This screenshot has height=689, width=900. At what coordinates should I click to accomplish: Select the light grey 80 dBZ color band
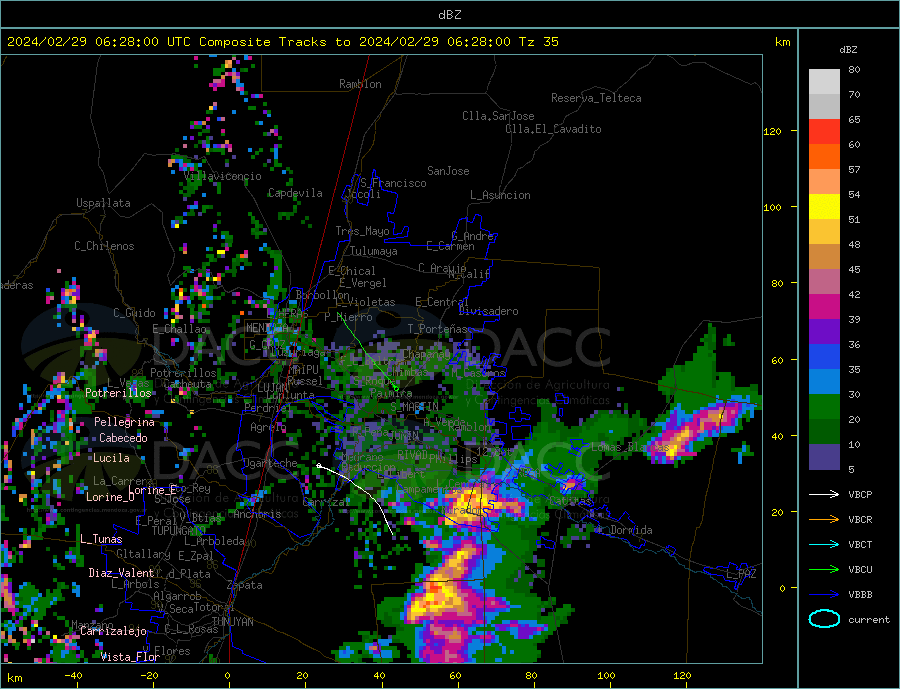tap(824, 82)
